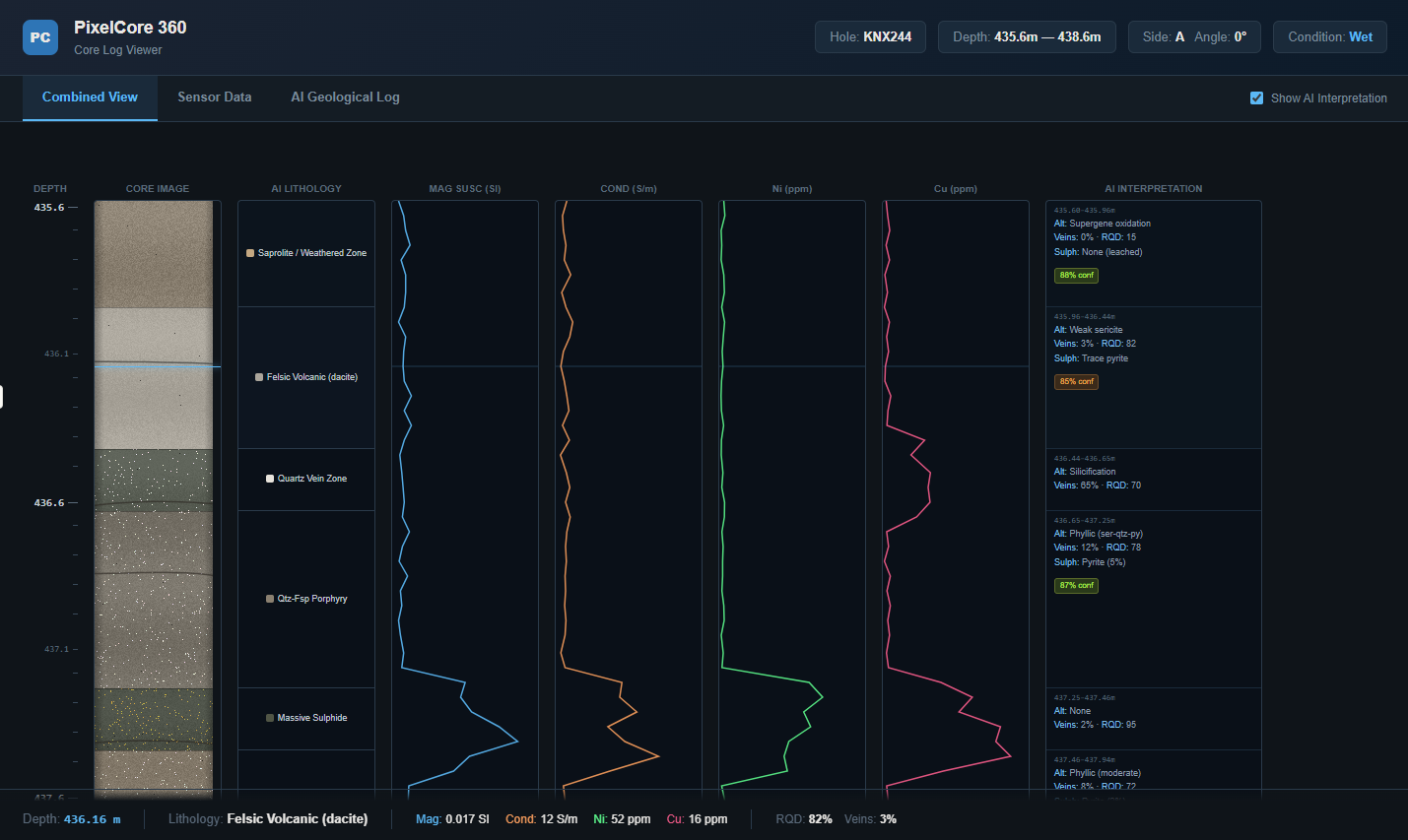Click the Cu peak in Quartz Vein Zone
The width and height of the screenshot is (1408, 840).
pos(929,483)
